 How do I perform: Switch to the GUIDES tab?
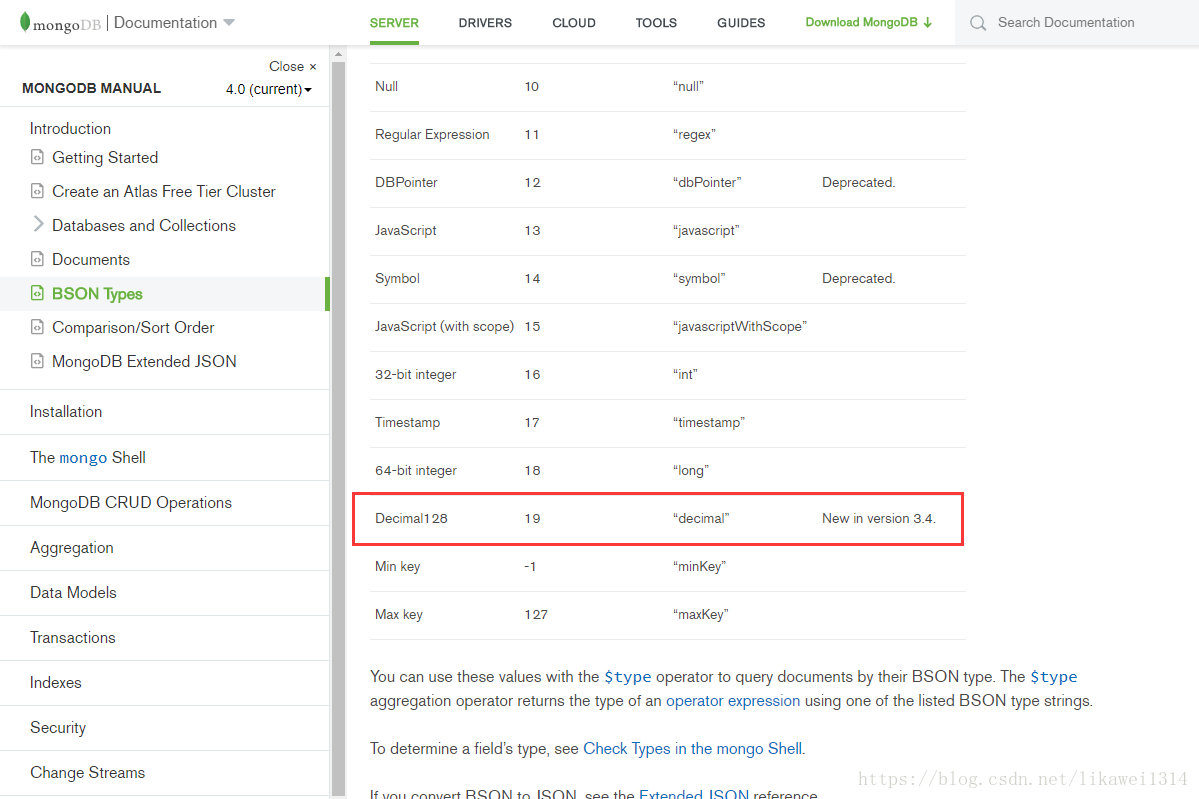[741, 23]
